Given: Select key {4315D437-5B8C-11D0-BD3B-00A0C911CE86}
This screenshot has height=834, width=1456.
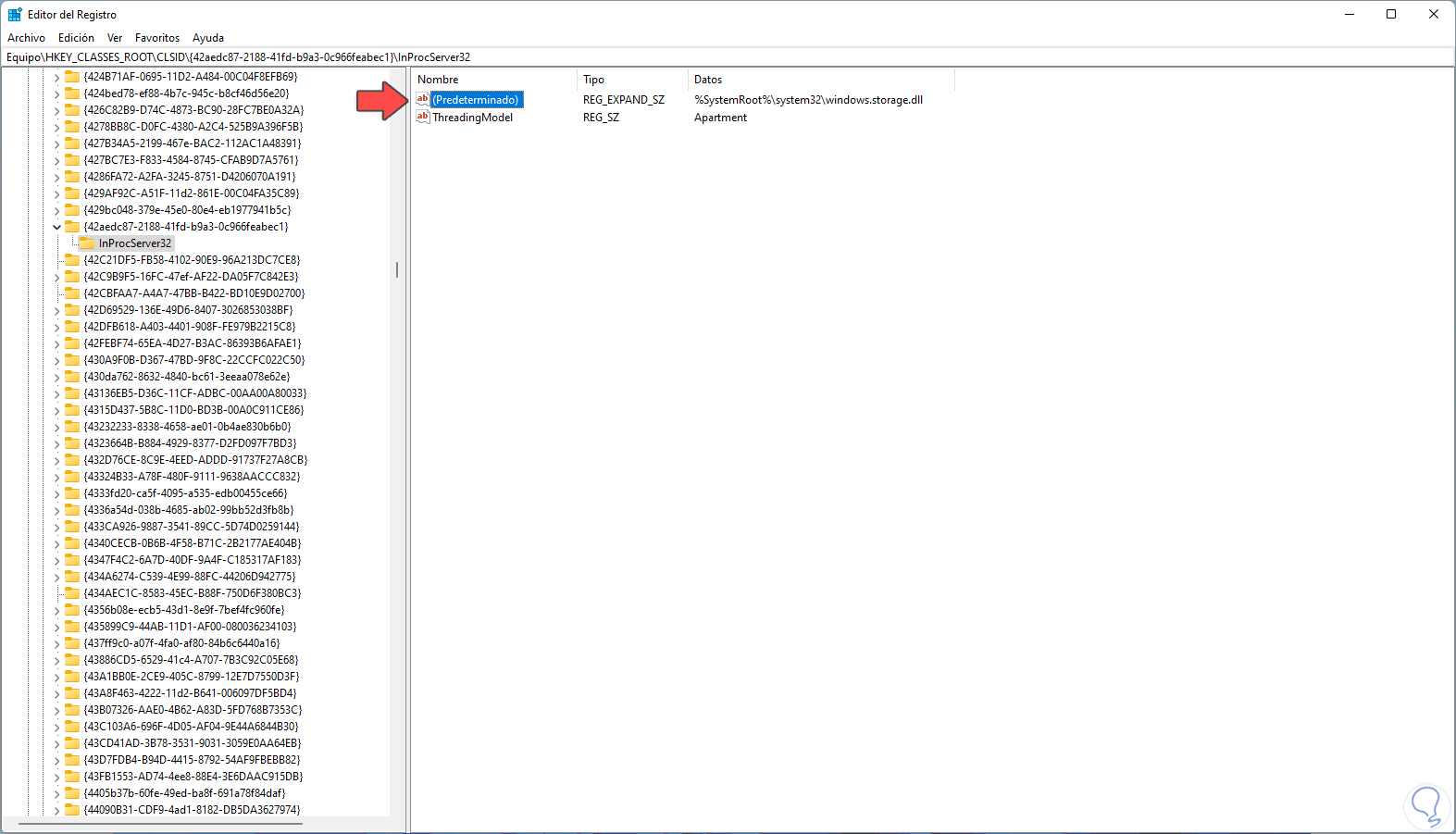Looking at the screenshot, I should click(193, 409).
